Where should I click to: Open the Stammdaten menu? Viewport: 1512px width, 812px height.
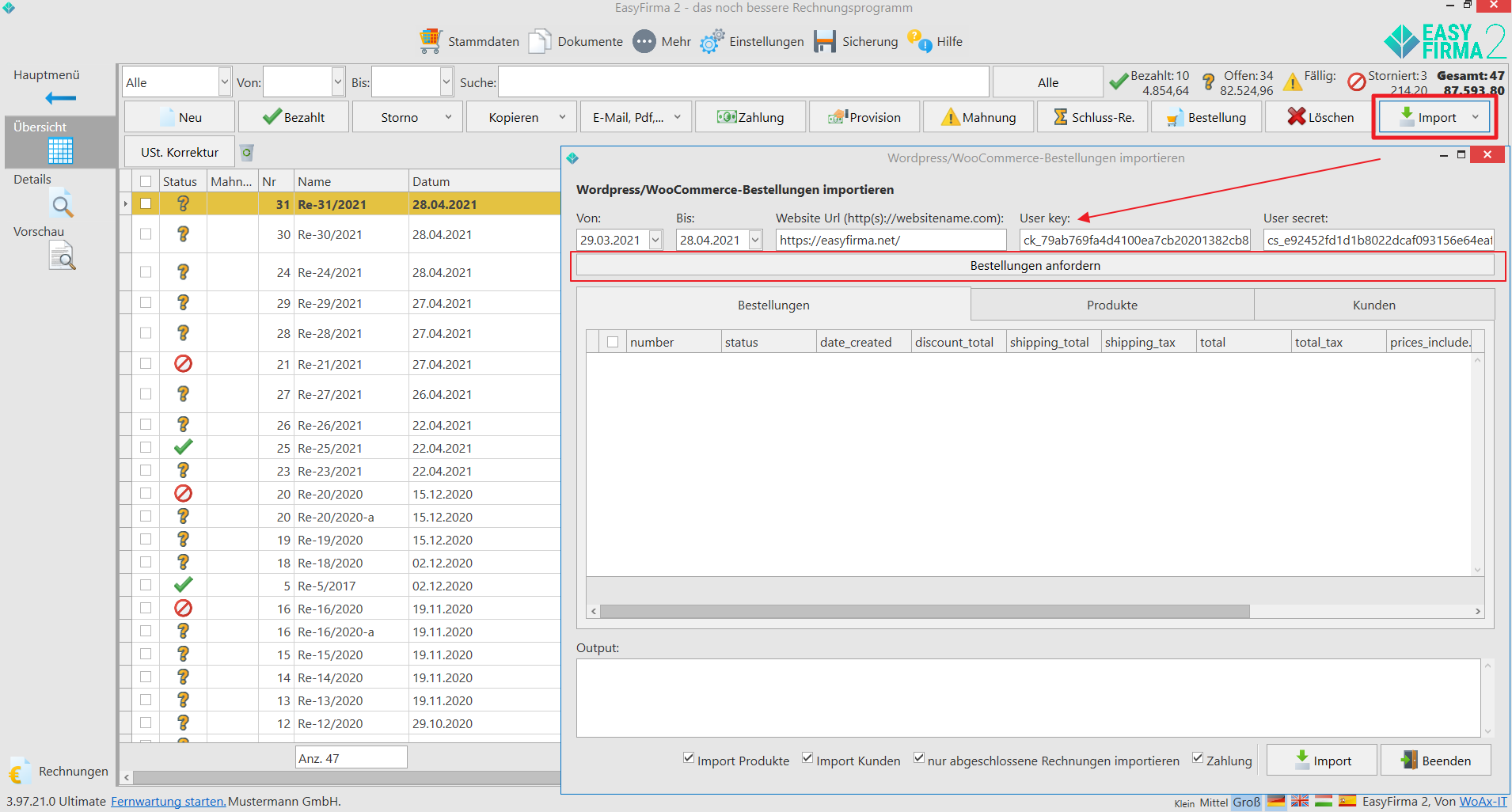[x=469, y=41]
